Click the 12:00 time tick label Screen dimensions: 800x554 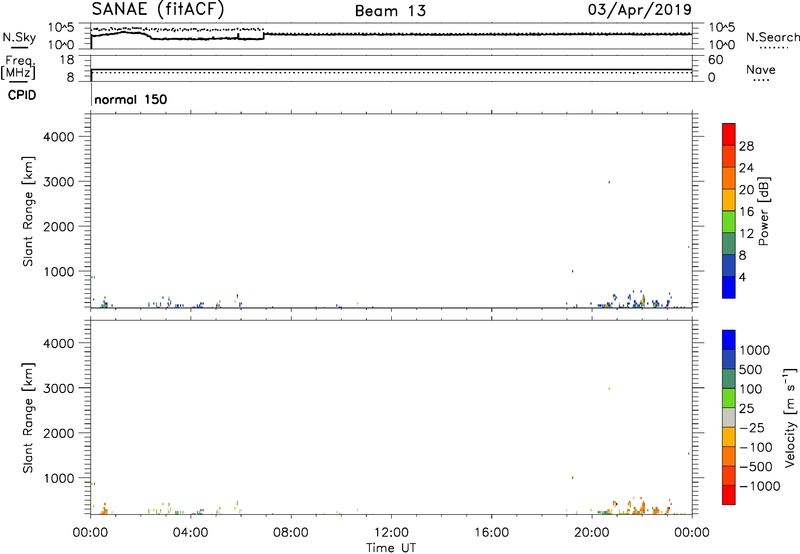click(x=391, y=533)
